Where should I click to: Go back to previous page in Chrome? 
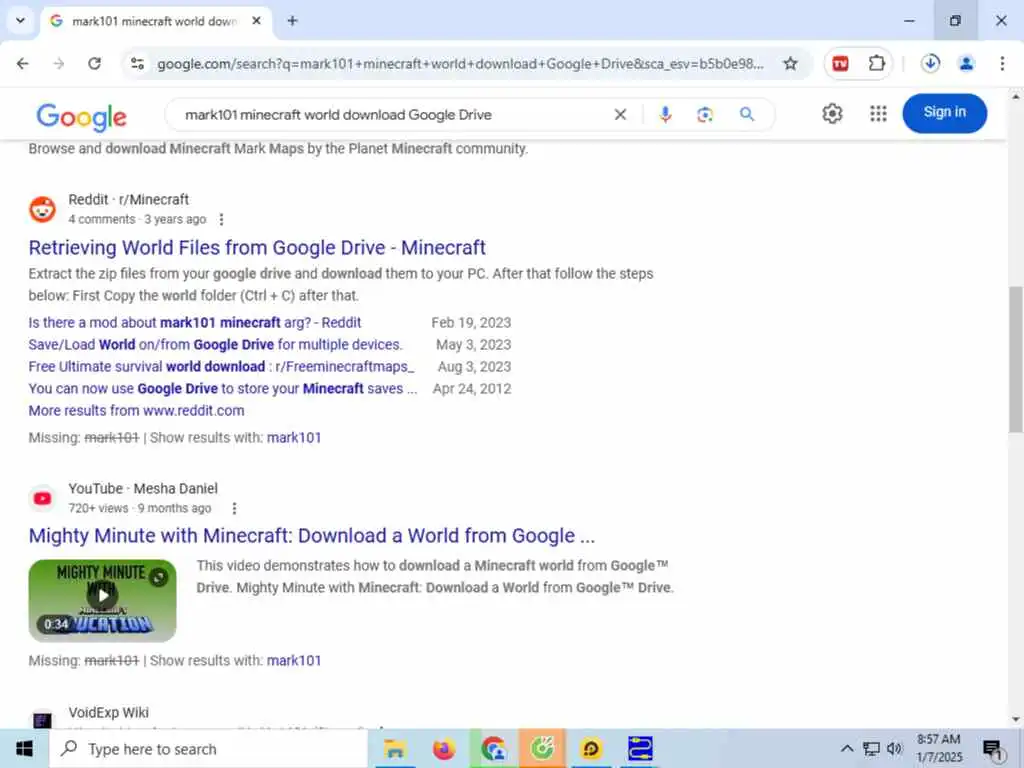click(x=22, y=63)
